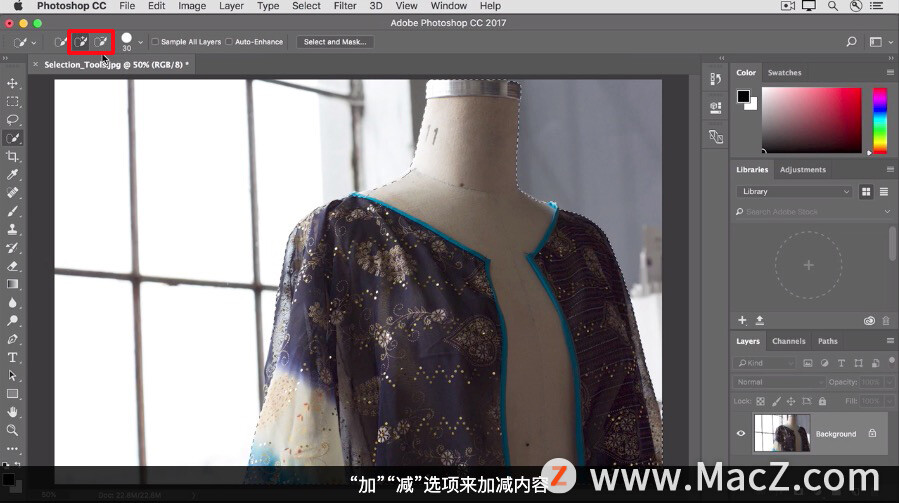Select the Dodge tool
Viewport: 899px width, 503px height.
click(12, 321)
